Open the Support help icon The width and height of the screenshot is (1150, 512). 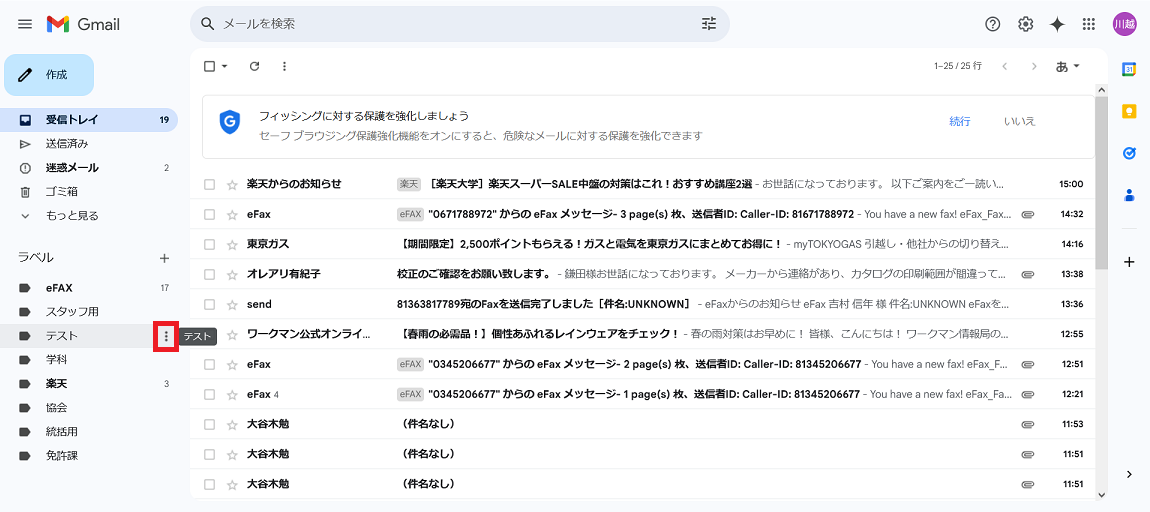(x=992, y=24)
